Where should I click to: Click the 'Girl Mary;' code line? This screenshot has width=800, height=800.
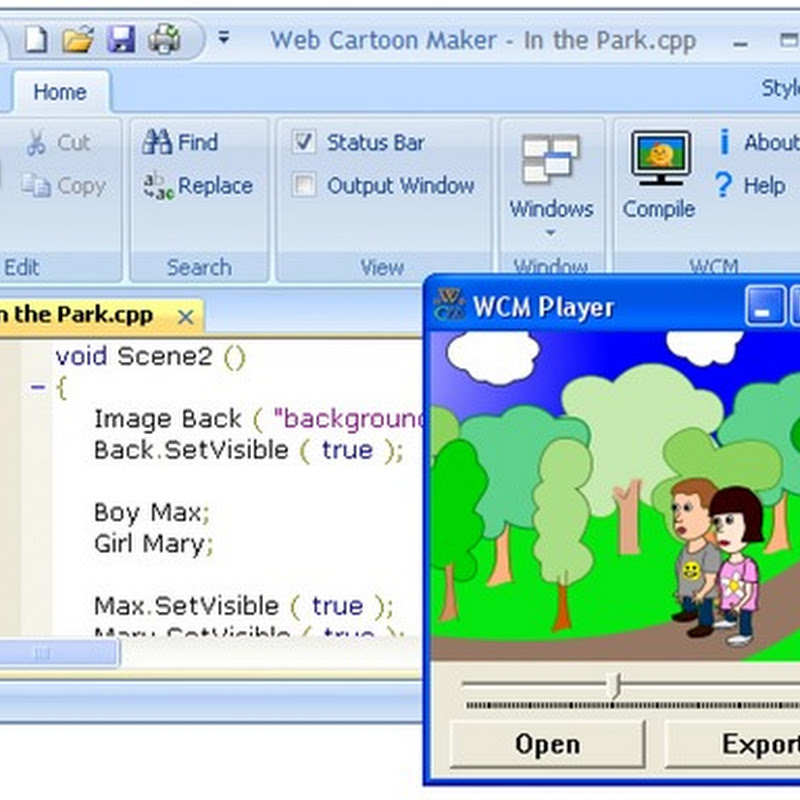point(153,544)
